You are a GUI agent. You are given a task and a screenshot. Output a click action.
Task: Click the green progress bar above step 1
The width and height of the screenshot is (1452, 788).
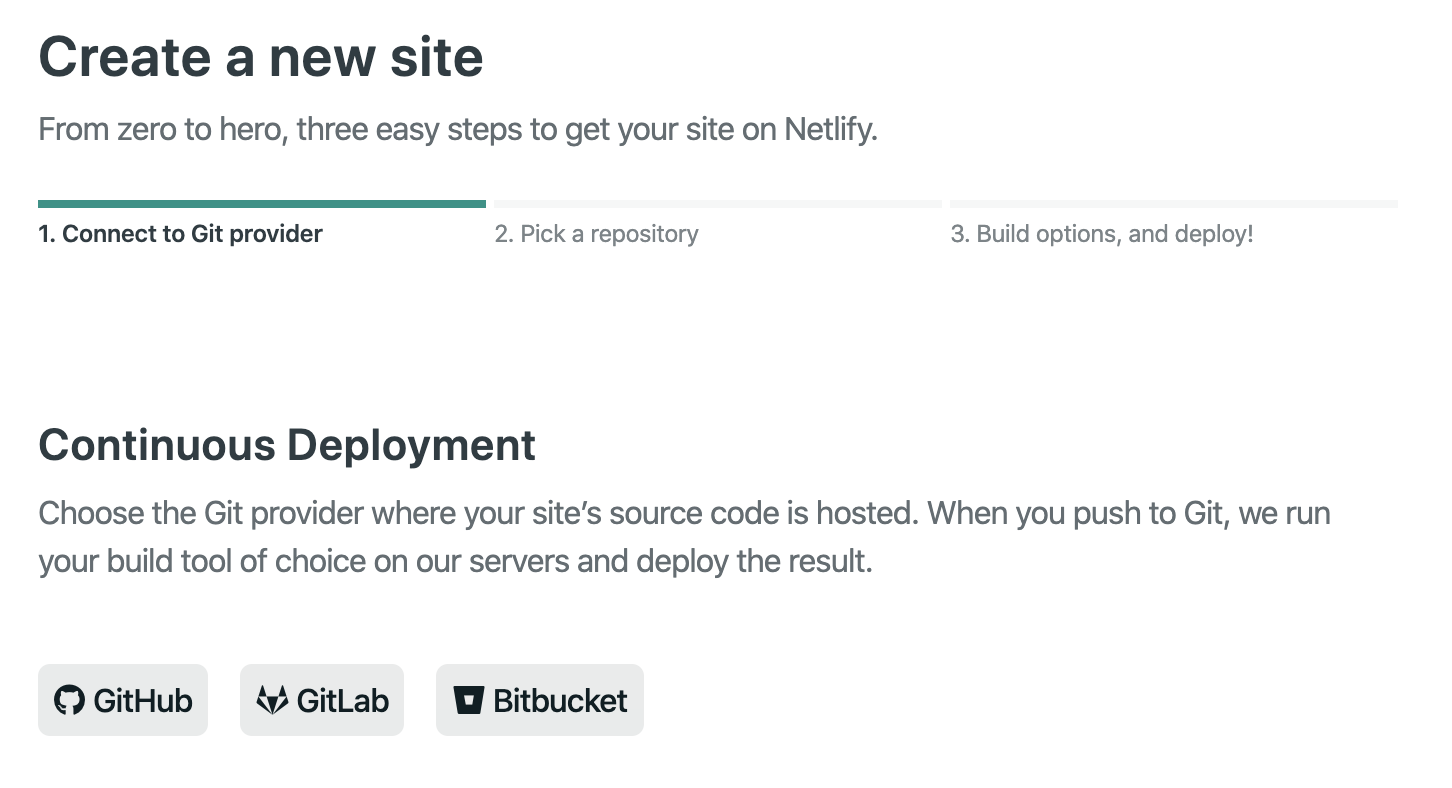pyautogui.click(x=262, y=204)
